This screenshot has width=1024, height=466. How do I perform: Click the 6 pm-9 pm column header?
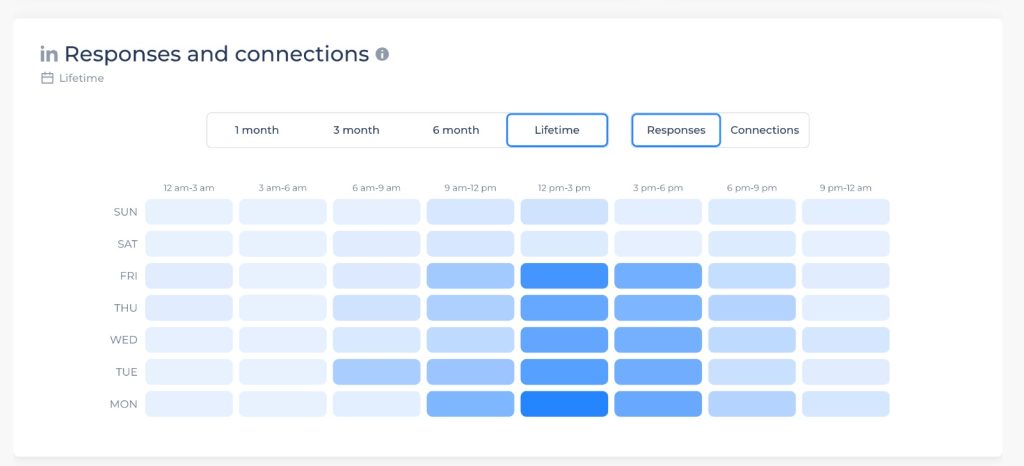752,188
